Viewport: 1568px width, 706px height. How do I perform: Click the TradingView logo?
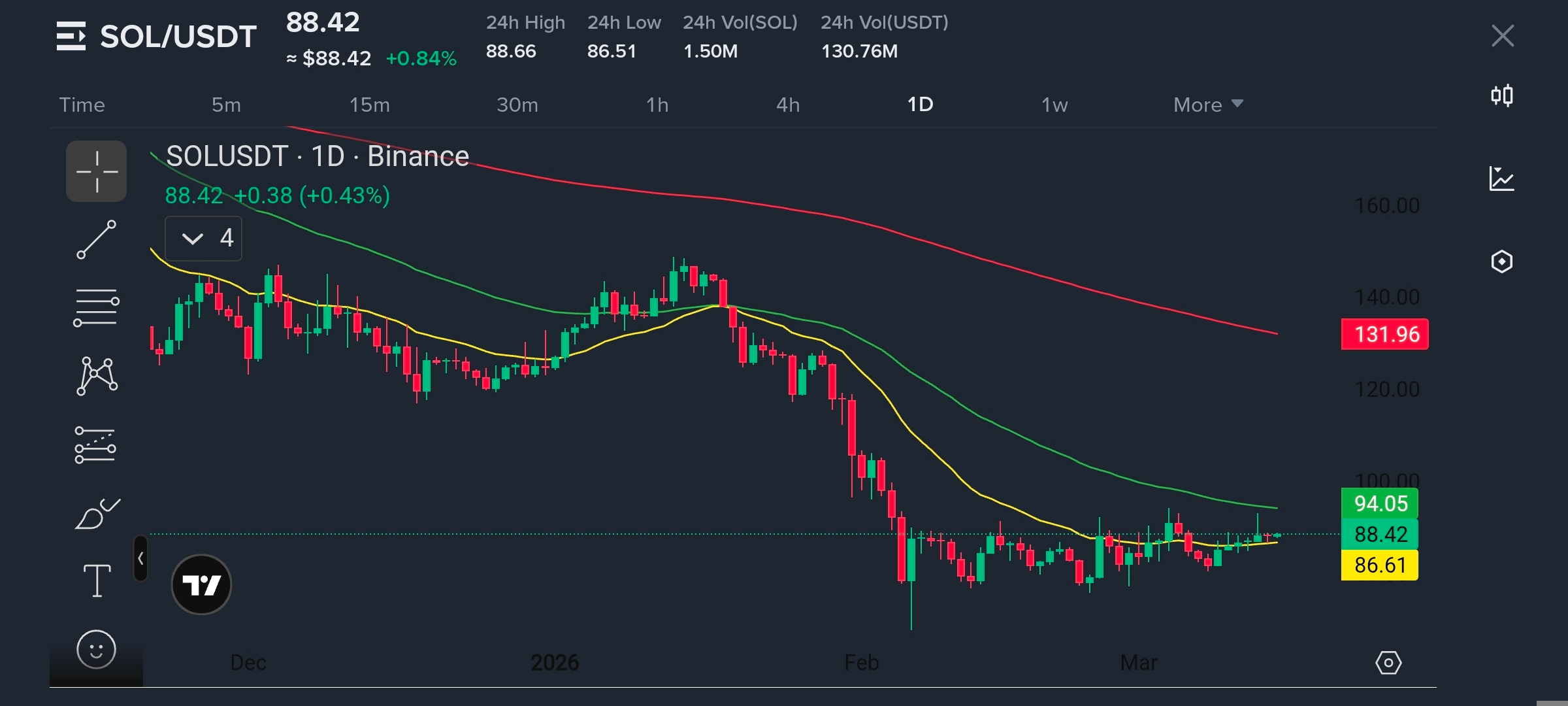tap(201, 584)
